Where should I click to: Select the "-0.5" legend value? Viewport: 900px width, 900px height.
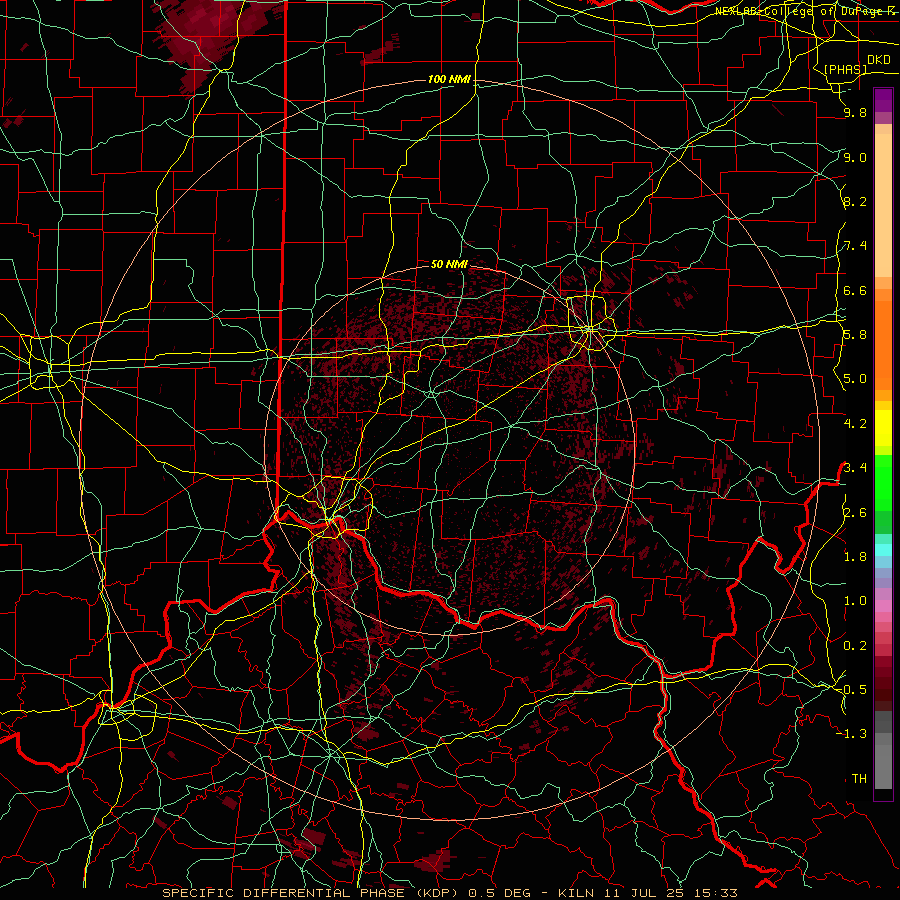[x=852, y=690]
